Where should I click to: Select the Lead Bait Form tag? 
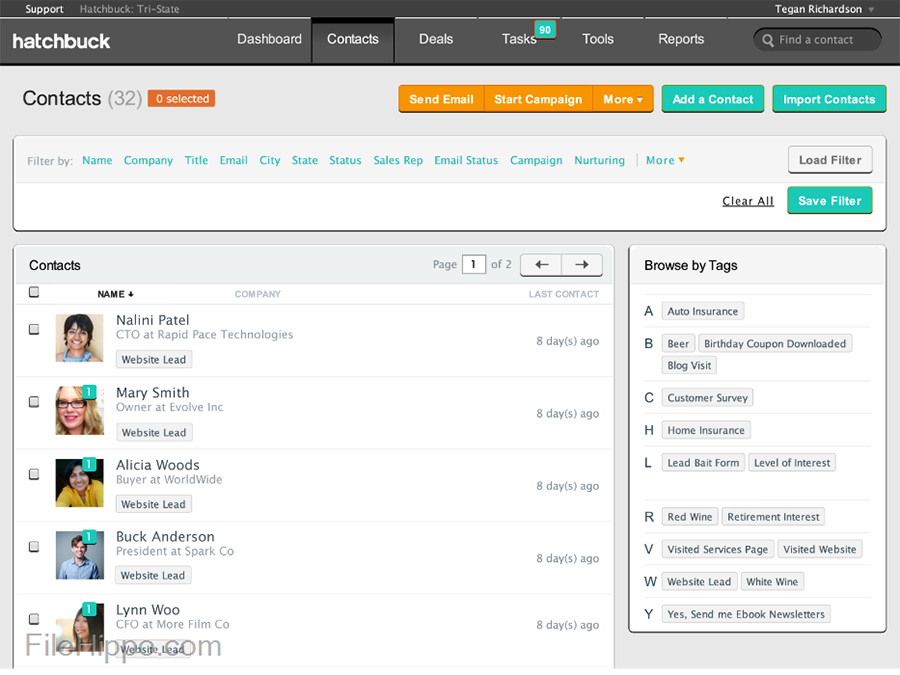(703, 463)
